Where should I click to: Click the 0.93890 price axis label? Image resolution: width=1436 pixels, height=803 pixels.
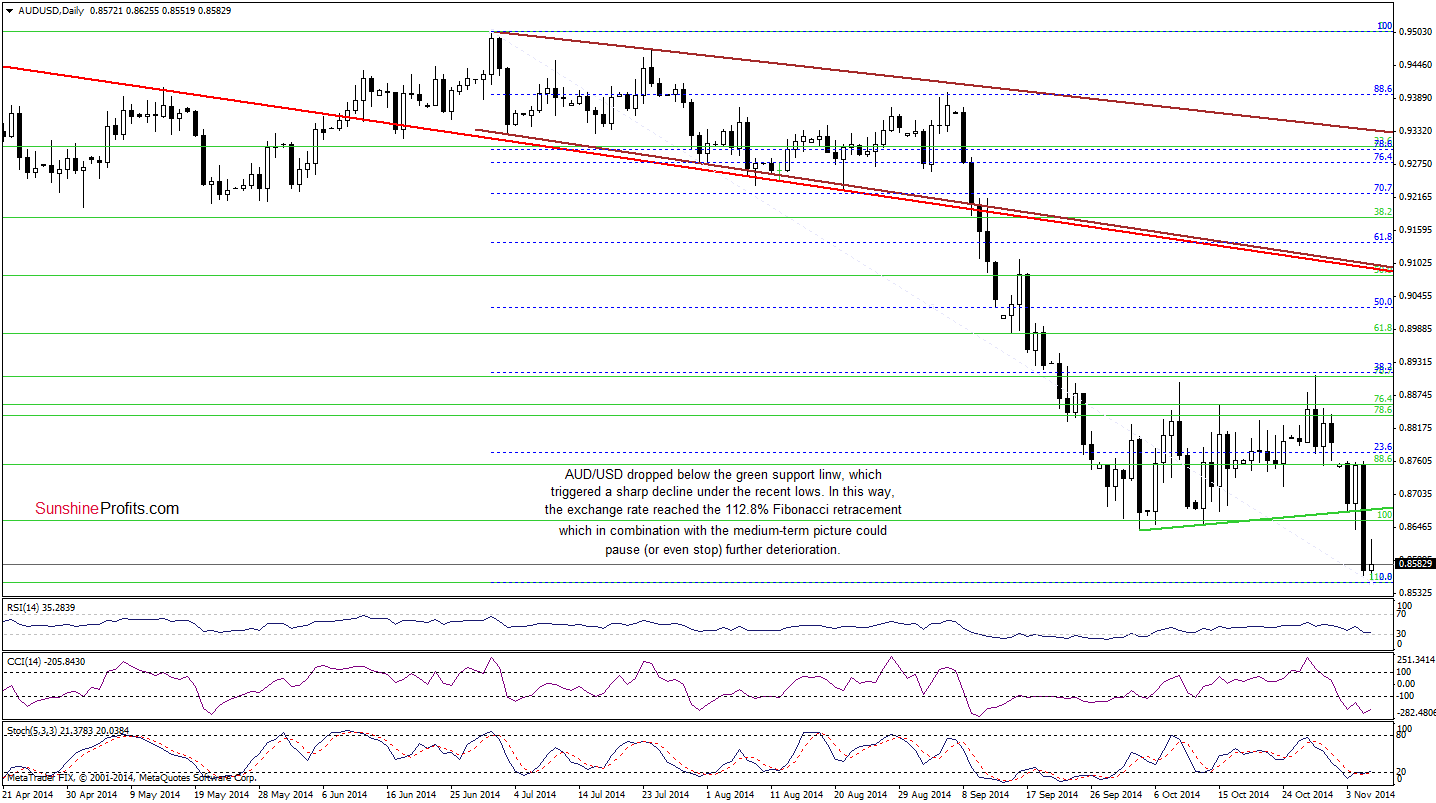click(x=1414, y=98)
